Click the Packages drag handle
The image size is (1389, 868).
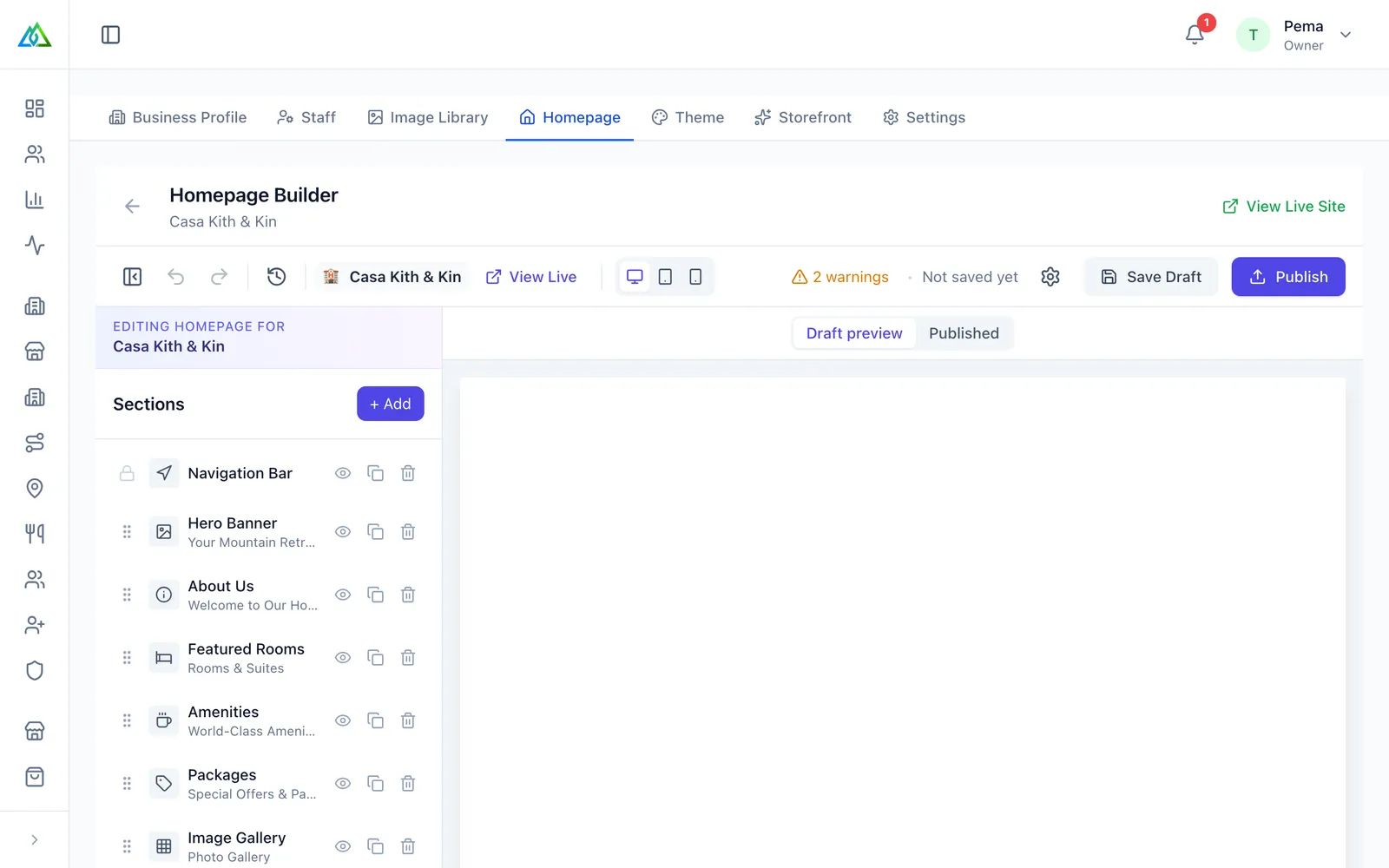pos(127,783)
